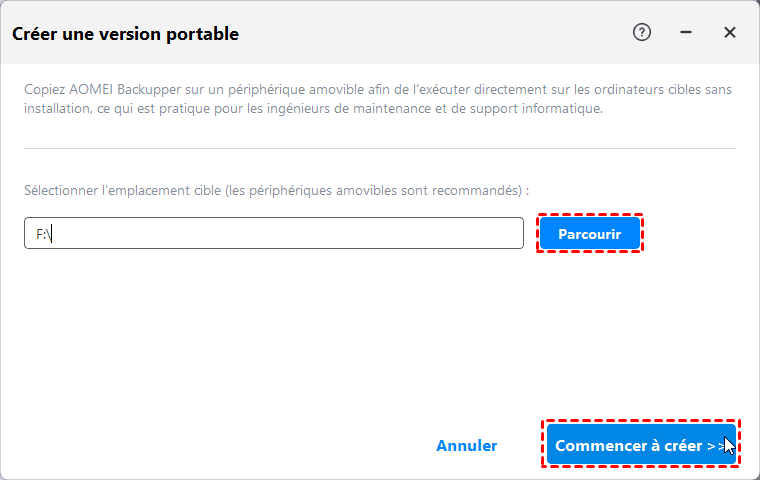The image size is (760, 480).
Task: Click the empty title bar area beside the title
Action: coord(430,33)
